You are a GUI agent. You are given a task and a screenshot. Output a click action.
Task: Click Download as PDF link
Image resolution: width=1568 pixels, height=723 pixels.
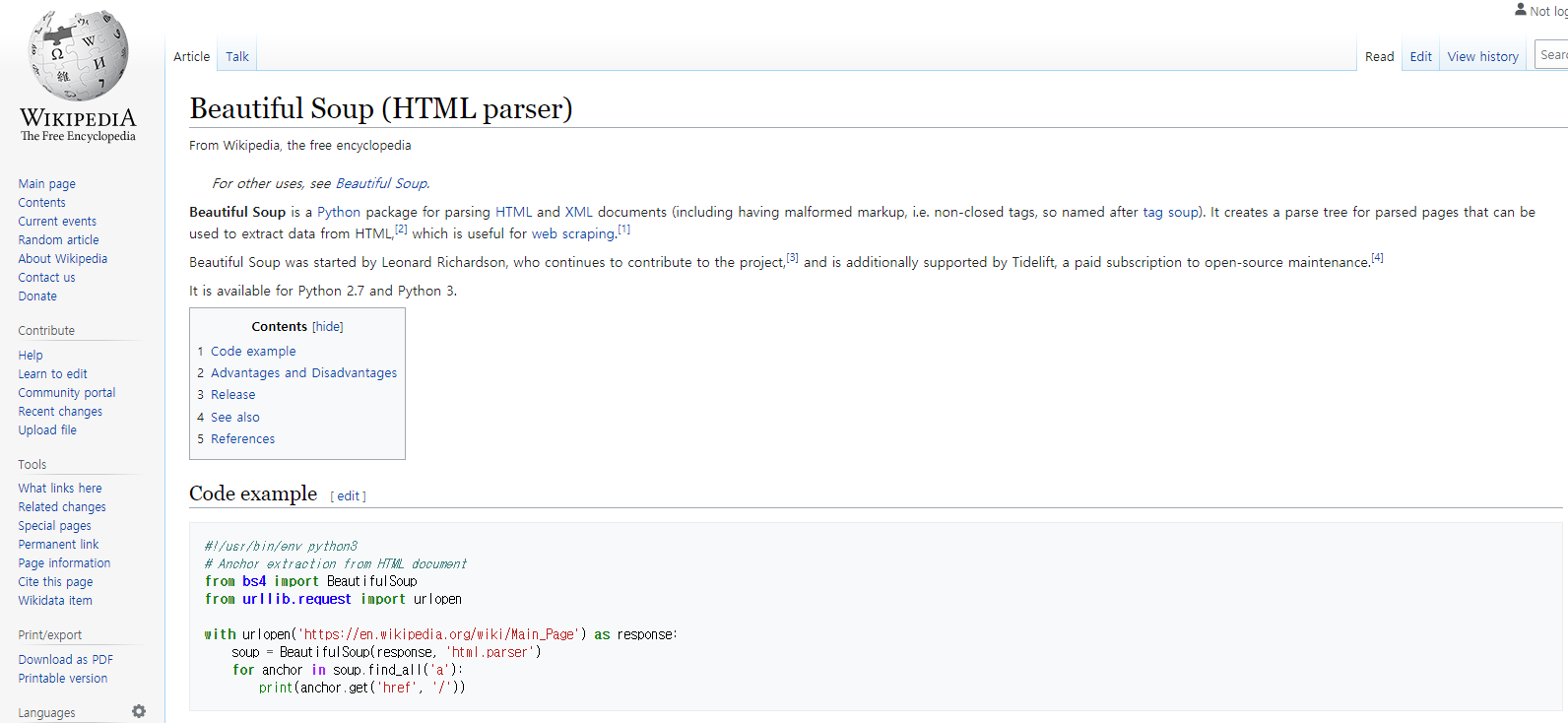(x=65, y=660)
